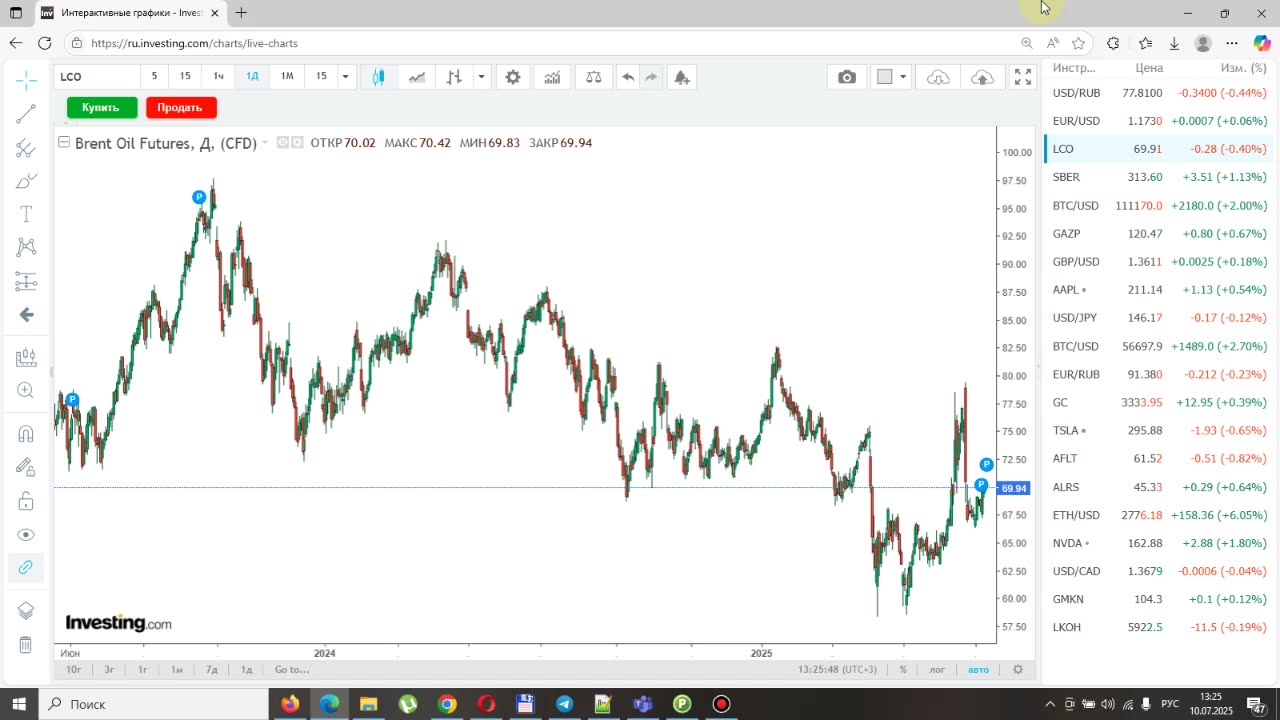The height and width of the screenshot is (720, 1280).
Task: Select GAZP in the watchlist
Action: 1159,233
